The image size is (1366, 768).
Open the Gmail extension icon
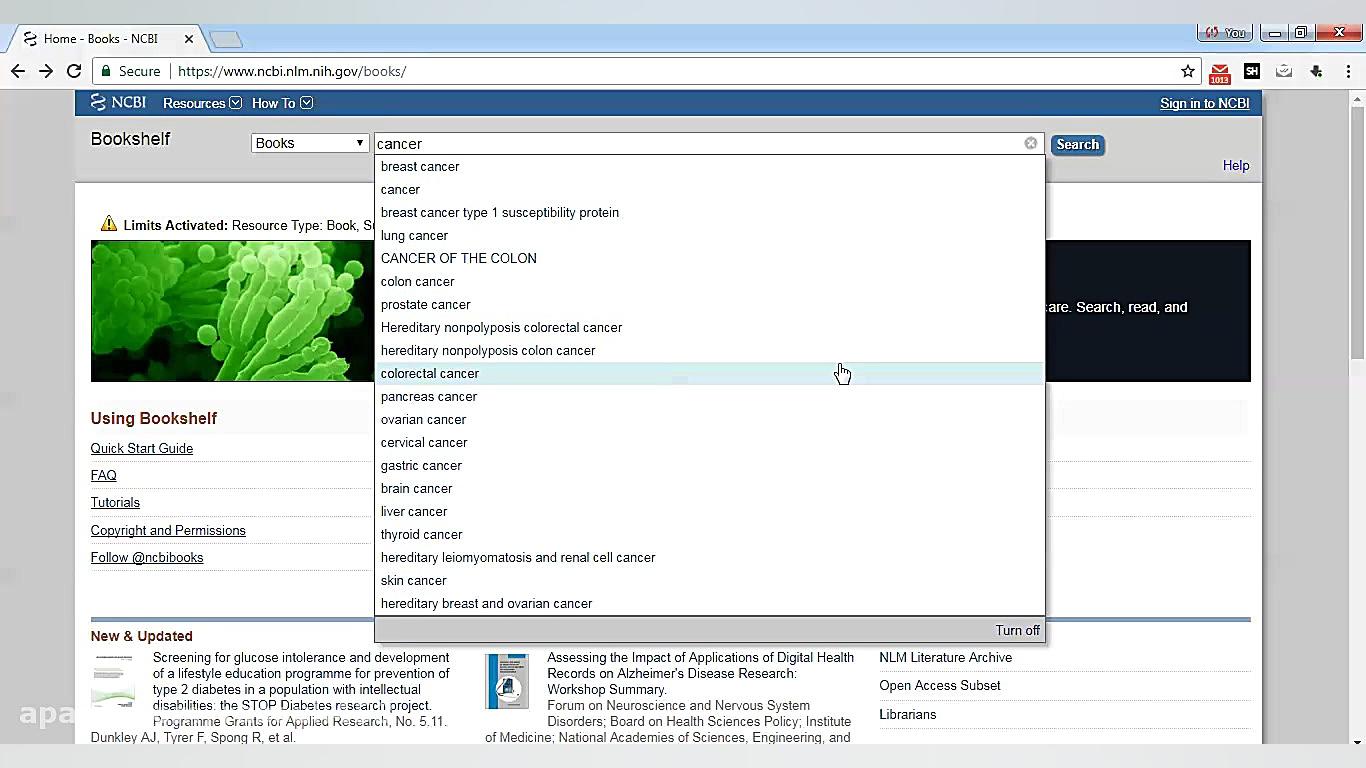(x=1219, y=72)
